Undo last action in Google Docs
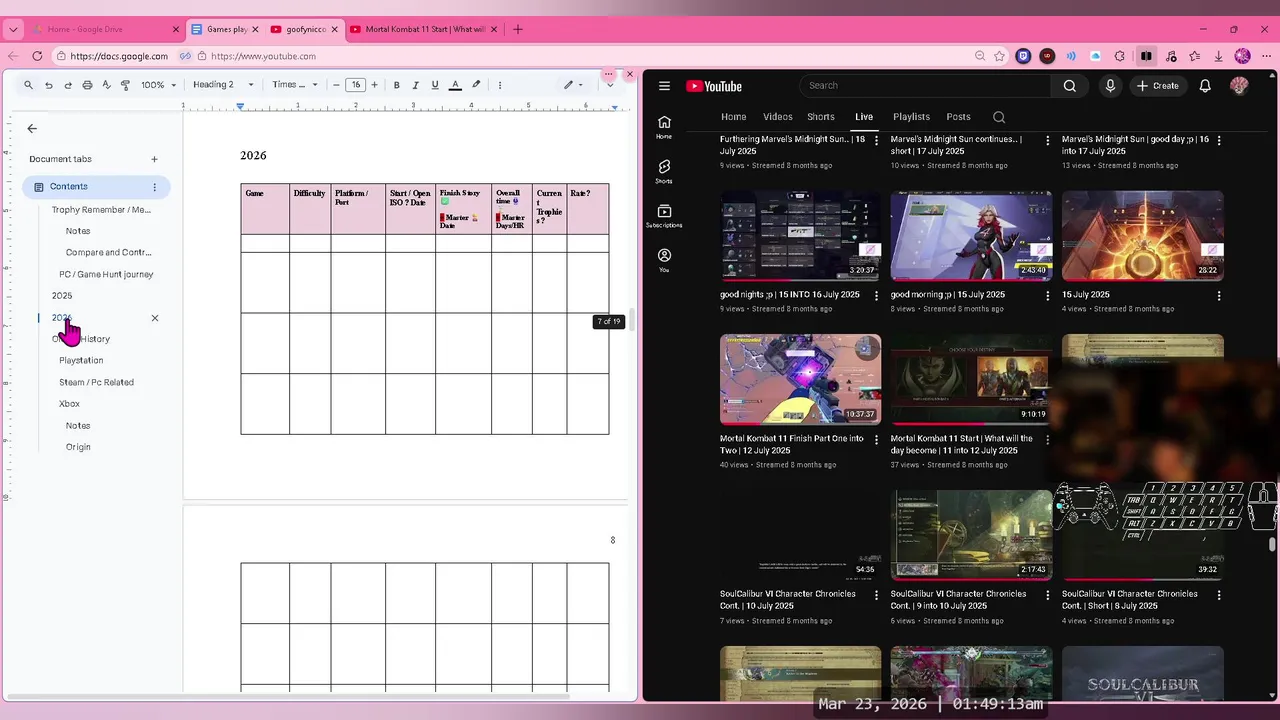 (x=48, y=85)
